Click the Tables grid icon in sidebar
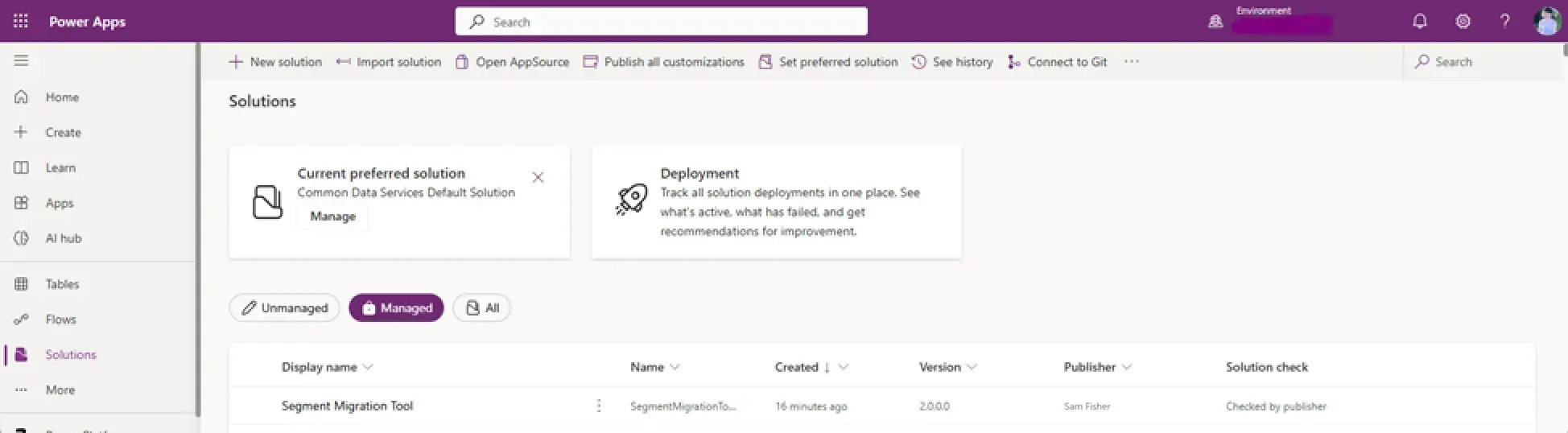 click(x=22, y=284)
